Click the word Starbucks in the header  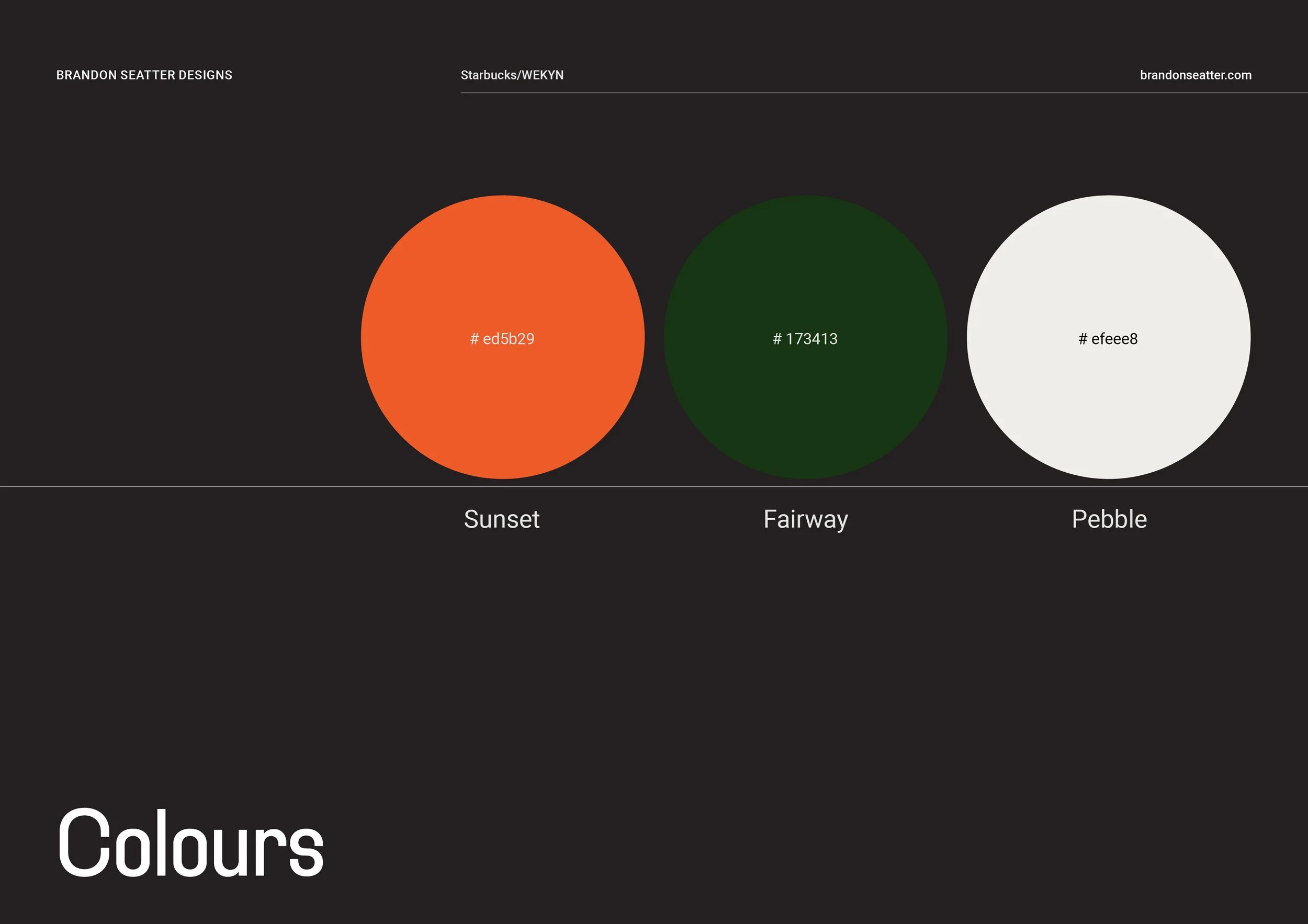click(489, 75)
